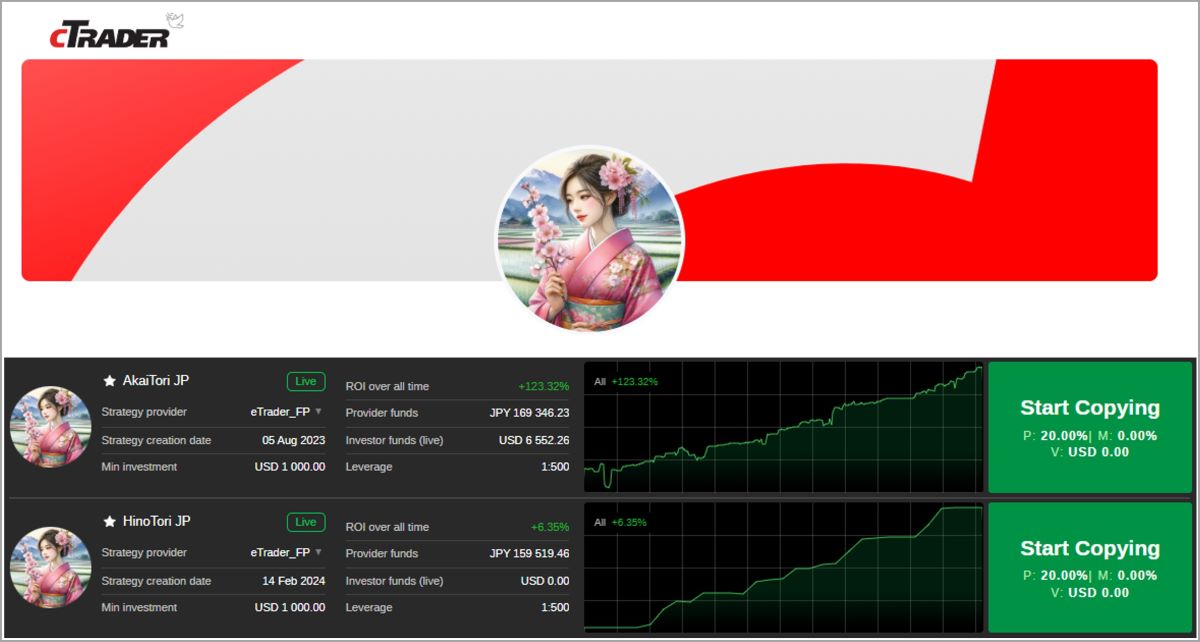Screen dimensions: 1200x642
Task: Toggle the Live badge on AkaiTori JP
Action: (305, 380)
